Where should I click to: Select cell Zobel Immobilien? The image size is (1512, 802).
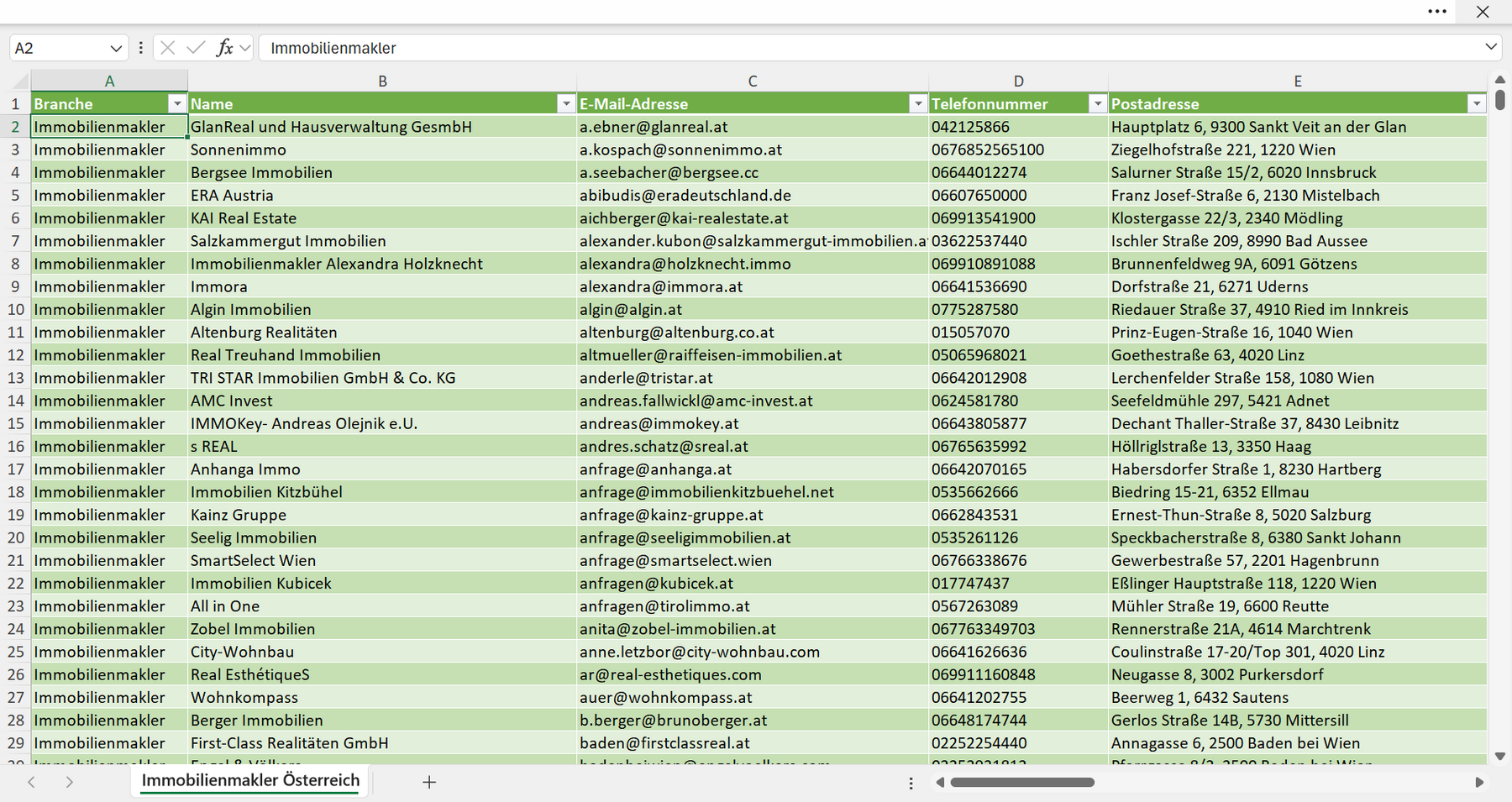pos(382,628)
